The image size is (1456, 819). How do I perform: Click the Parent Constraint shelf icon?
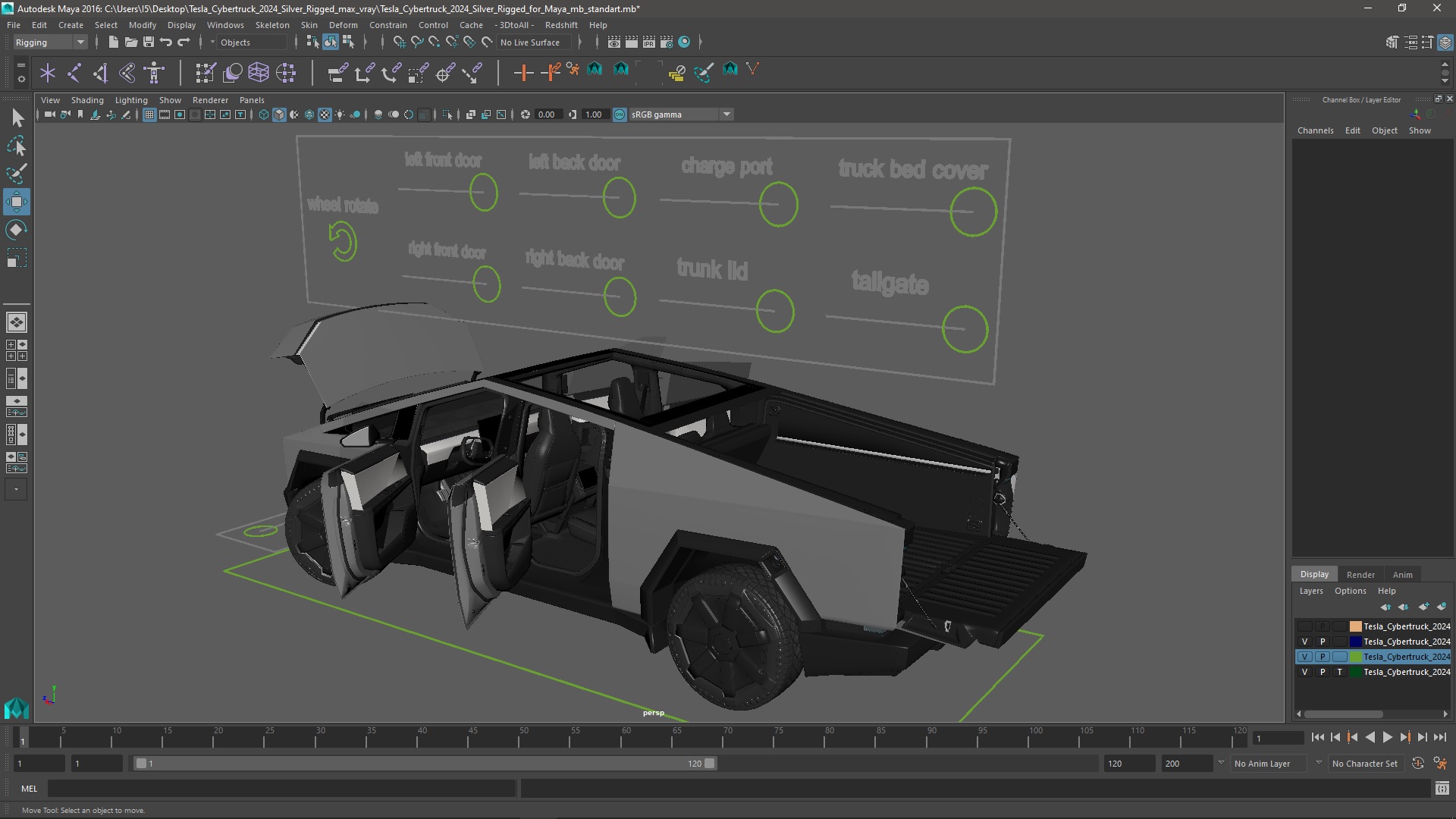[x=338, y=73]
